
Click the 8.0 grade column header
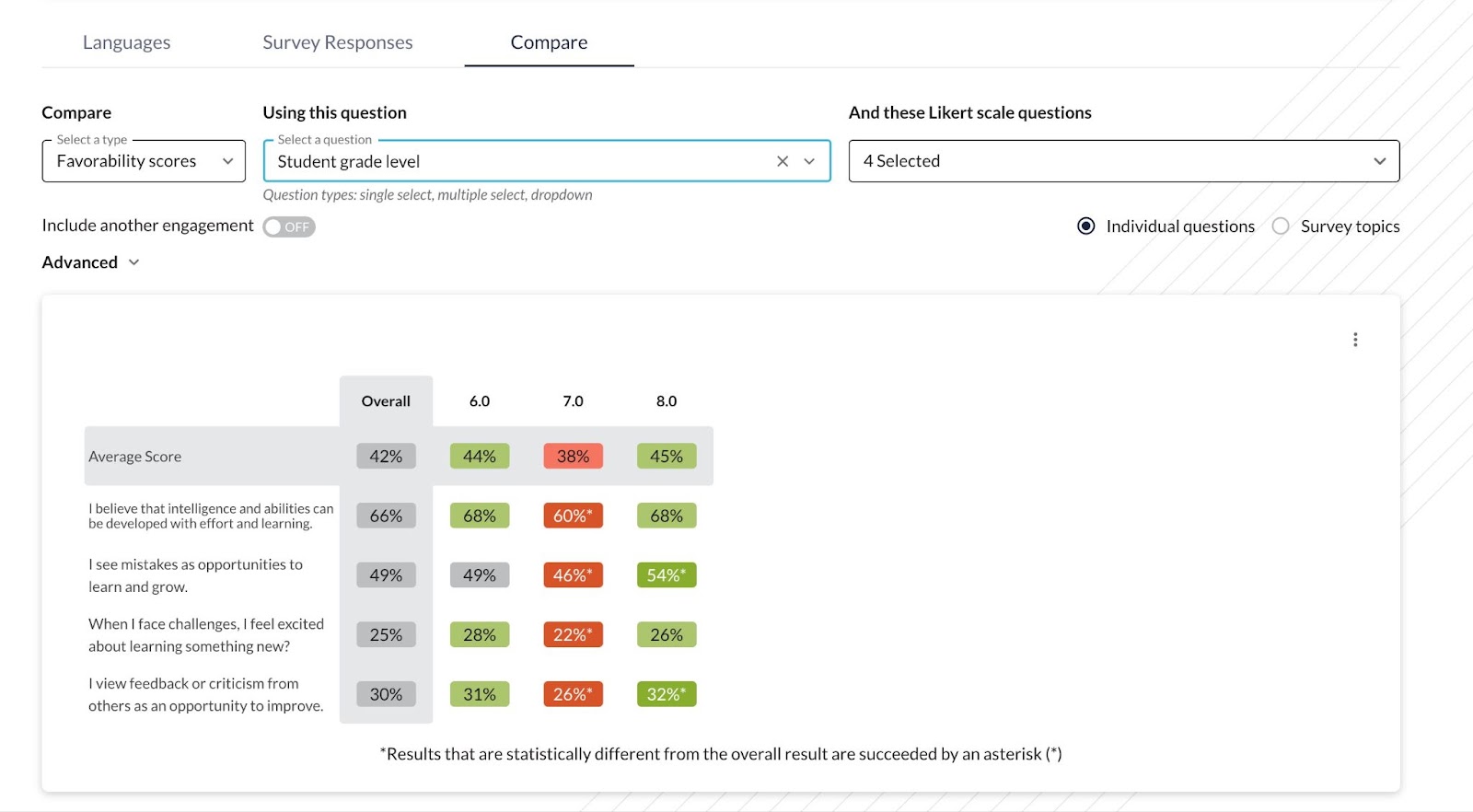pyautogui.click(x=667, y=401)
